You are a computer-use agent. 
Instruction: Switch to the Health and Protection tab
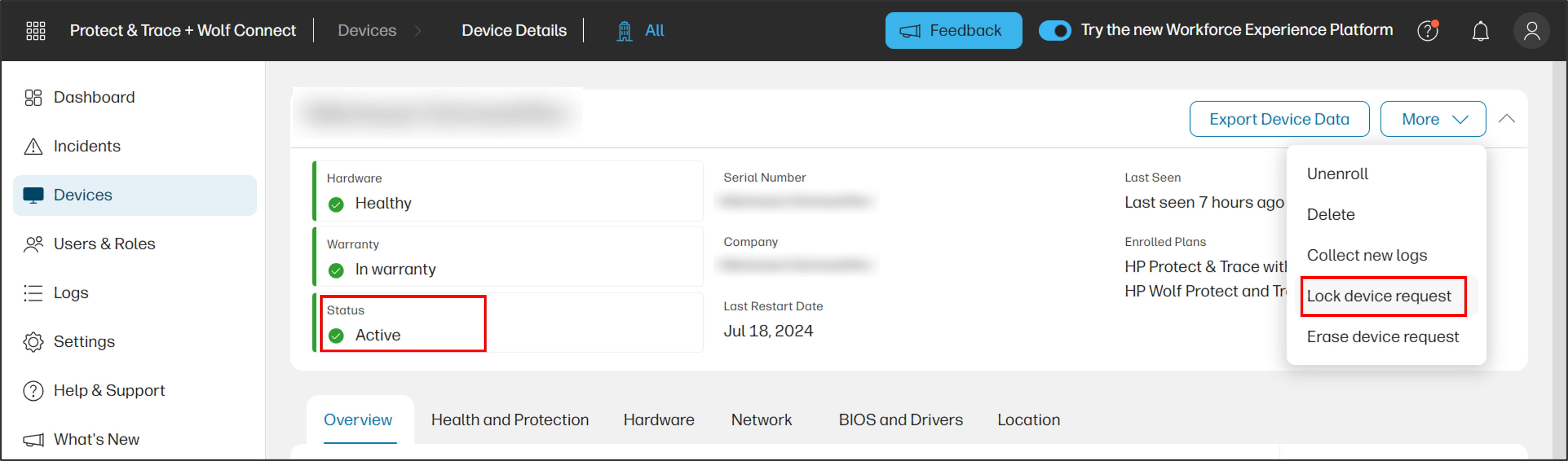coord(509,419)
